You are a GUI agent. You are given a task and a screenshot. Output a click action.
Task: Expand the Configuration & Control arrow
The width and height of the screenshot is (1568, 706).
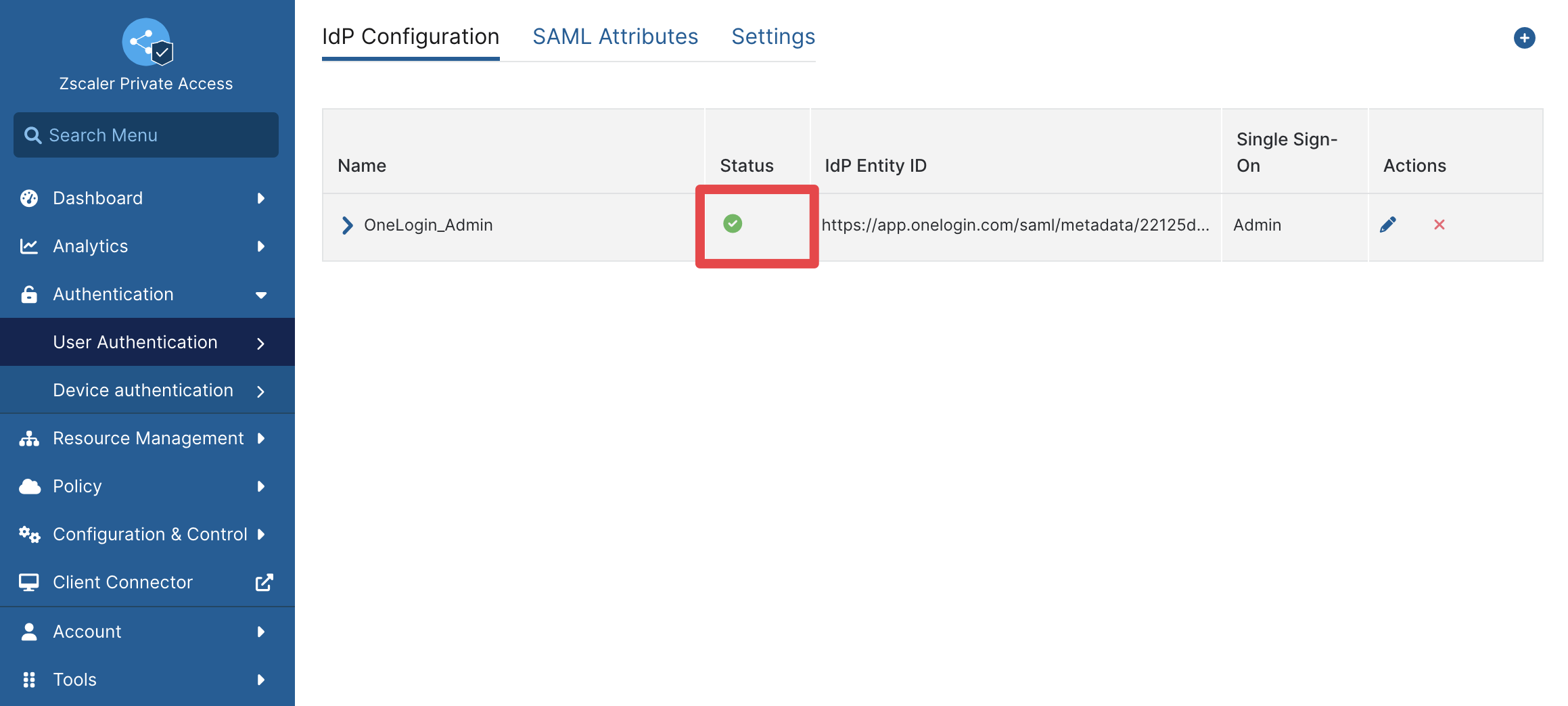pyautogui.click(x=261, y=534)
